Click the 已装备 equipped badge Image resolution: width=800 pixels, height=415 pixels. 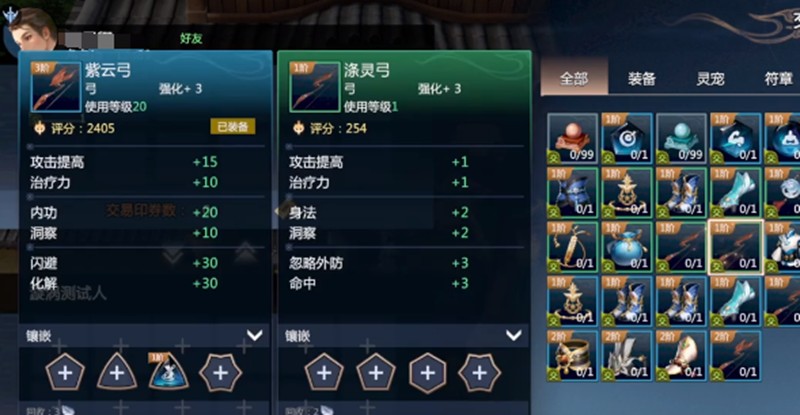[233, 127]
